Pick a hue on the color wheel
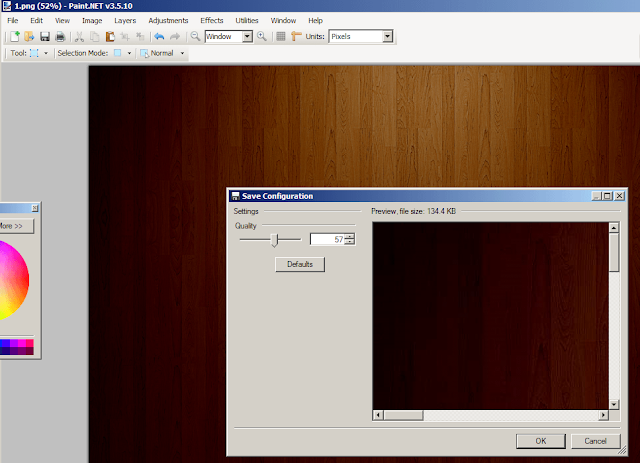 12,280
